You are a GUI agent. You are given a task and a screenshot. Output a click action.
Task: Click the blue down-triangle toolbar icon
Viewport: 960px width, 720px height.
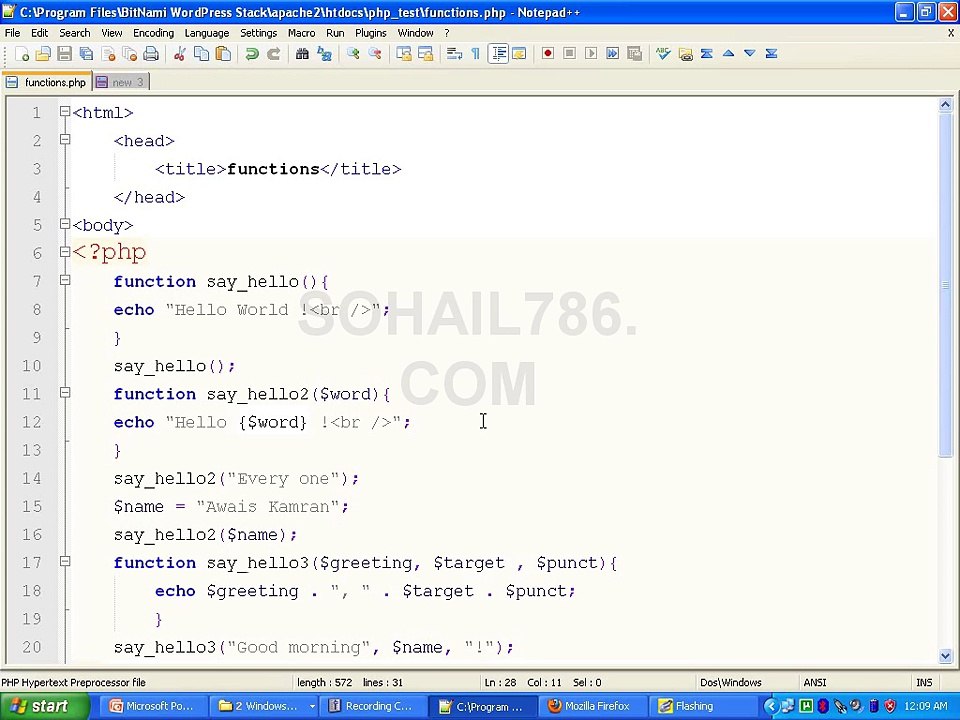point(749,54)
